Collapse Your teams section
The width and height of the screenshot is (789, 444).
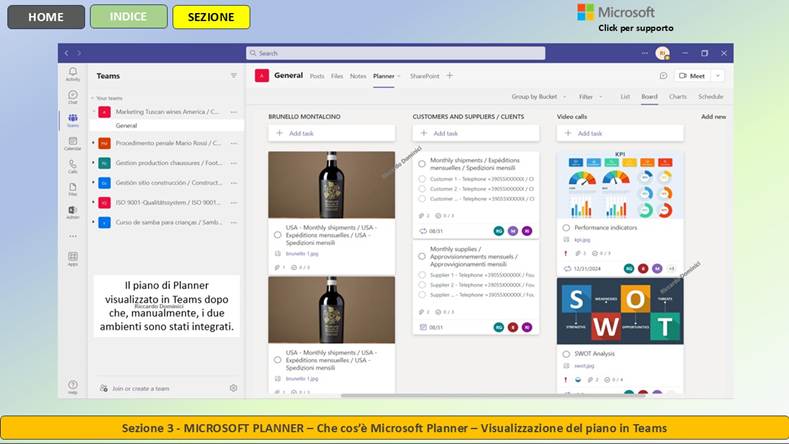coord(93,98)
